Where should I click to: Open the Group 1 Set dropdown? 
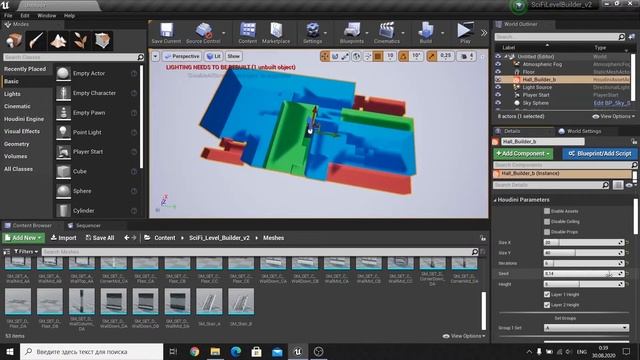click(x=586, y=328)
